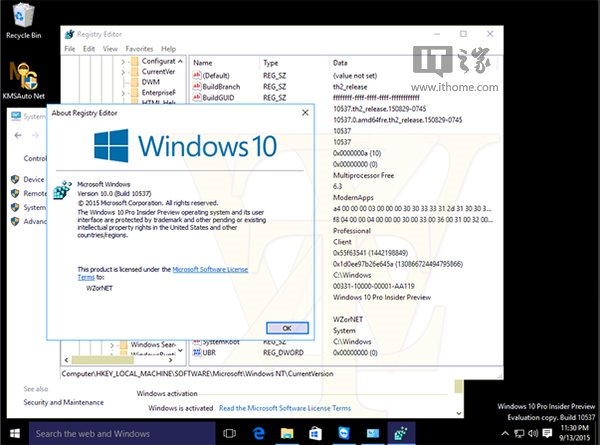Expand the Windows Sear tree node

112,345
